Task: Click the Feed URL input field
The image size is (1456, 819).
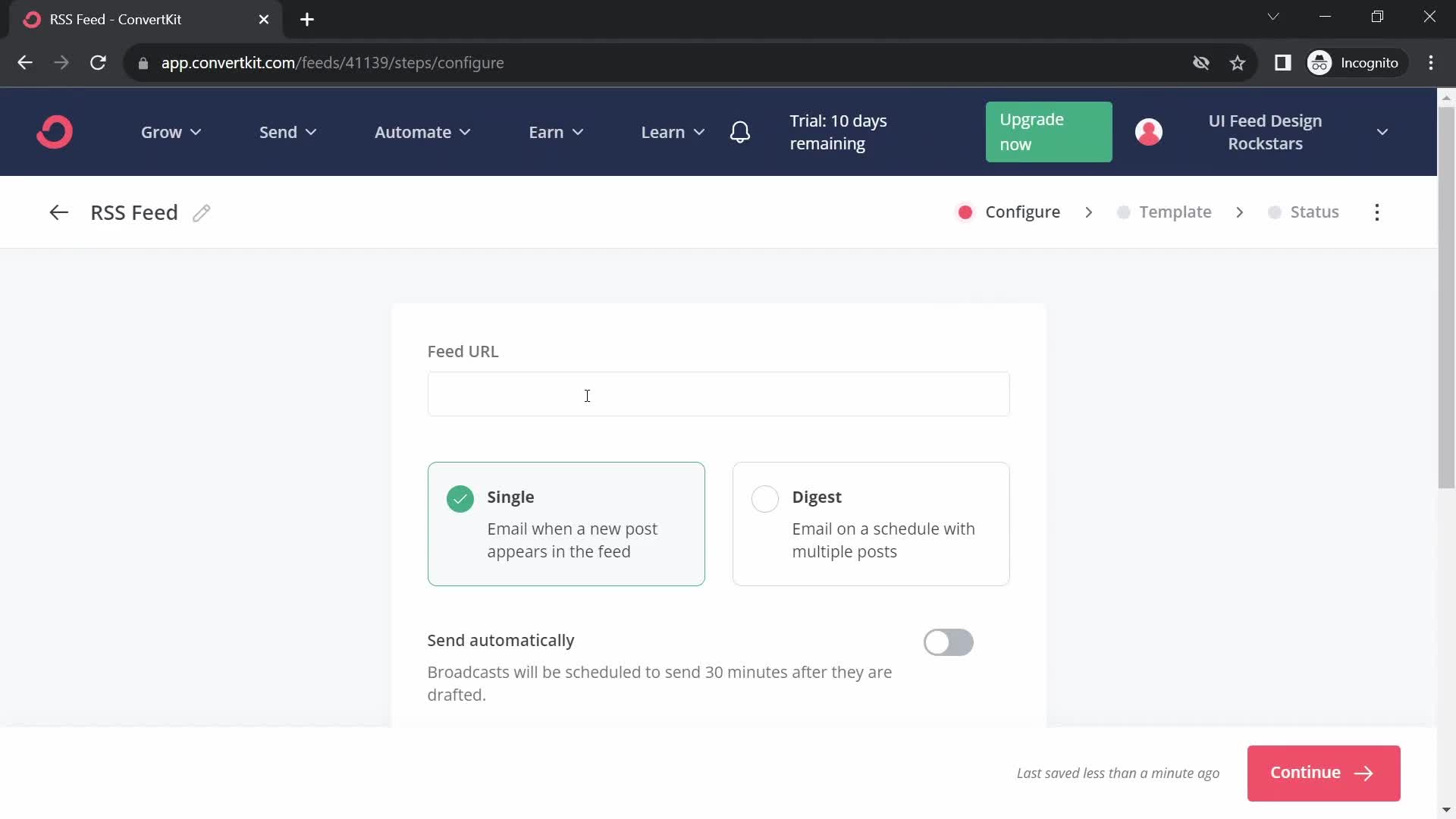Action: tap(718, 394)
